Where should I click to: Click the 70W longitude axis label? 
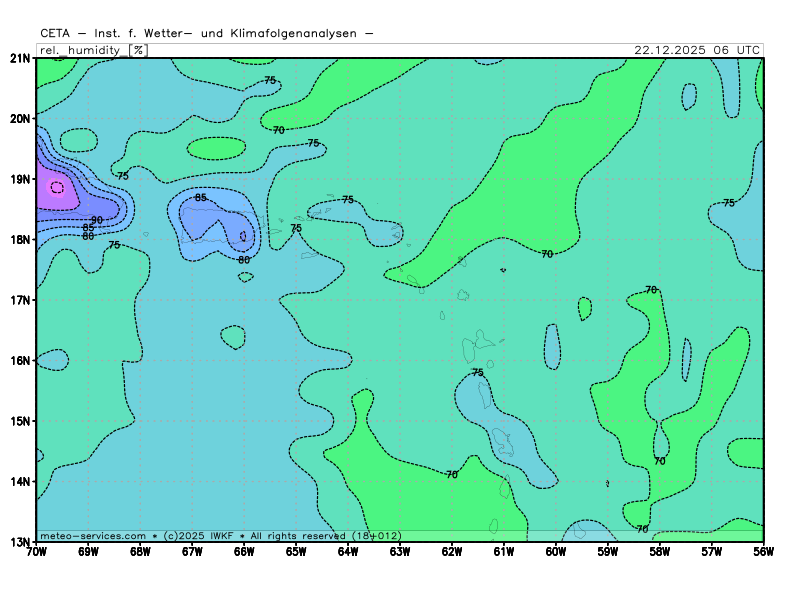(x=36, y=552)
